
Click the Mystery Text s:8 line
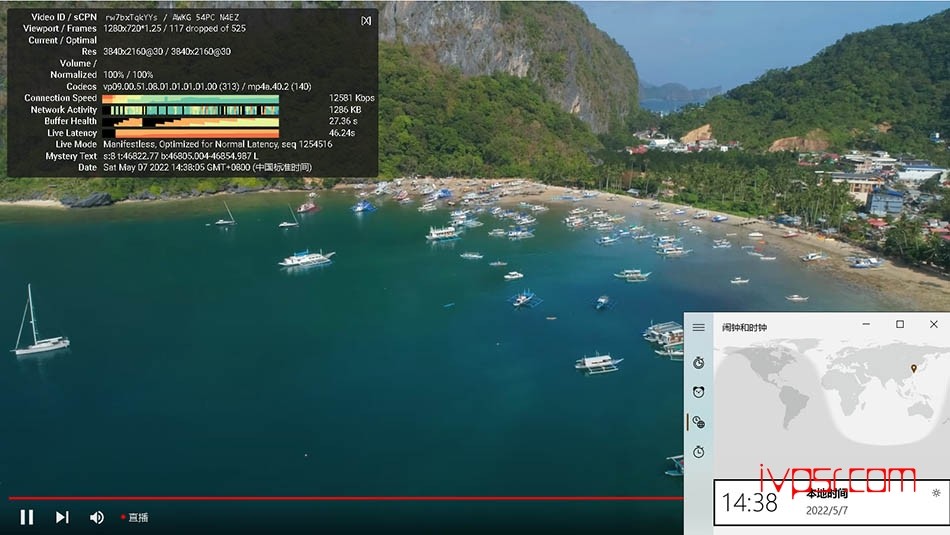click(x=181, y=156)
